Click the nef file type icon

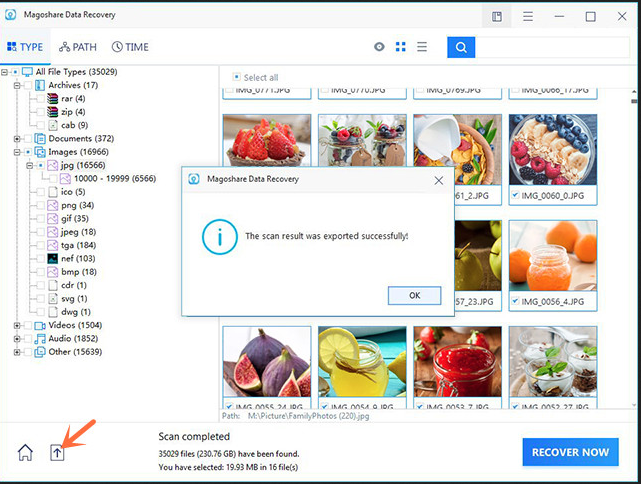53,259
